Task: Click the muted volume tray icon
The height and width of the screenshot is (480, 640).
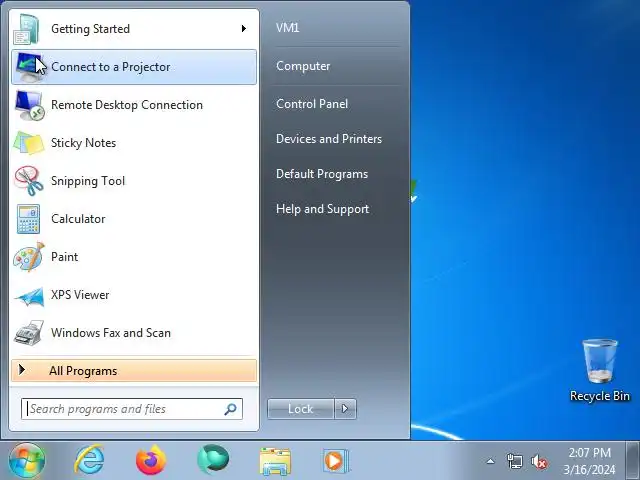Action: click(539, 462)
